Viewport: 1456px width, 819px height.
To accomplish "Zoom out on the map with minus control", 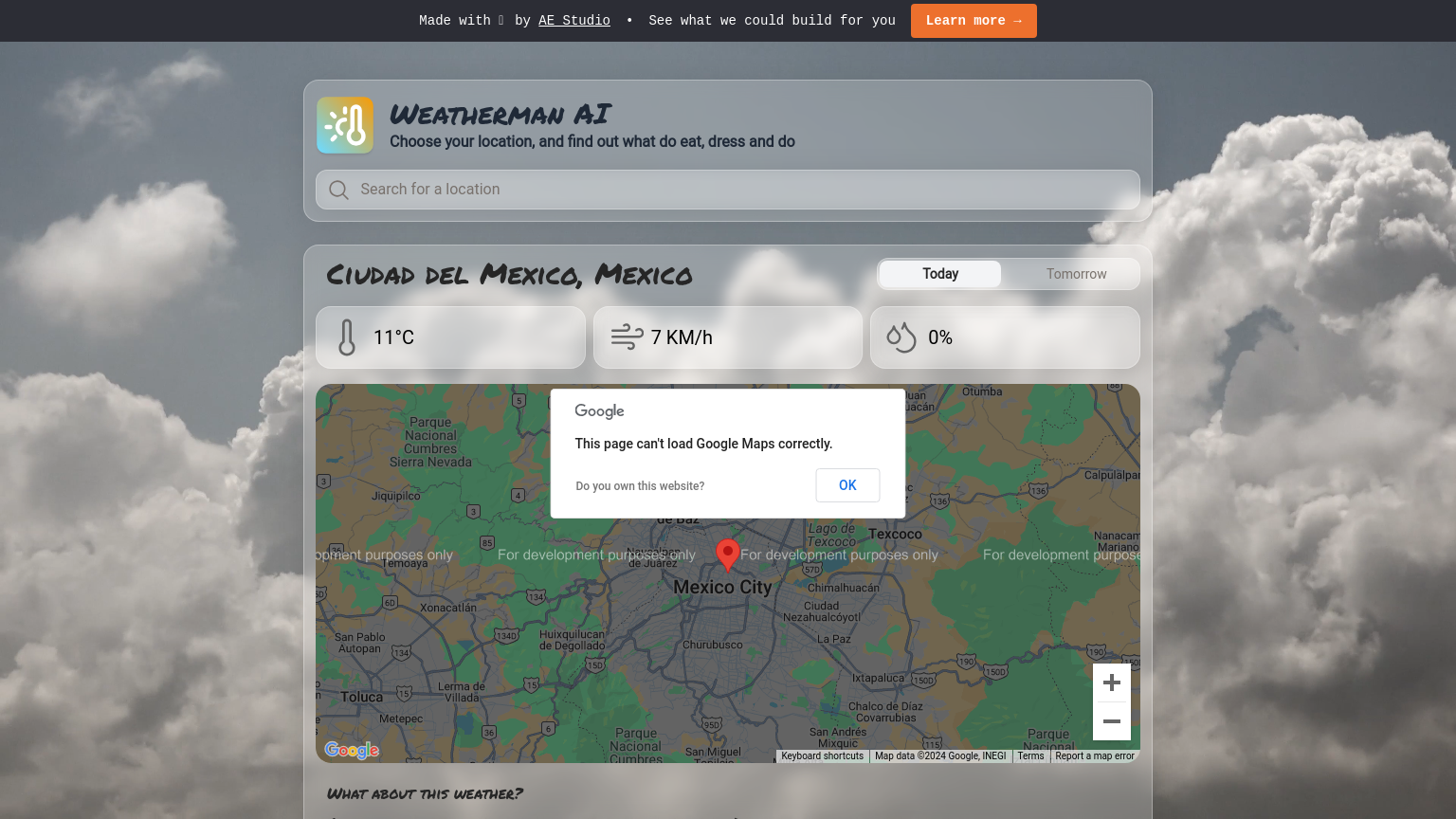I will [1111, 720].
